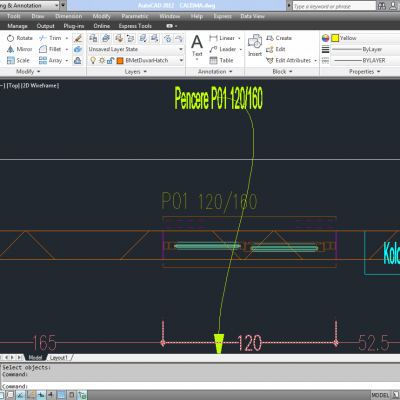Insert a Table

(x=221, y=60)
